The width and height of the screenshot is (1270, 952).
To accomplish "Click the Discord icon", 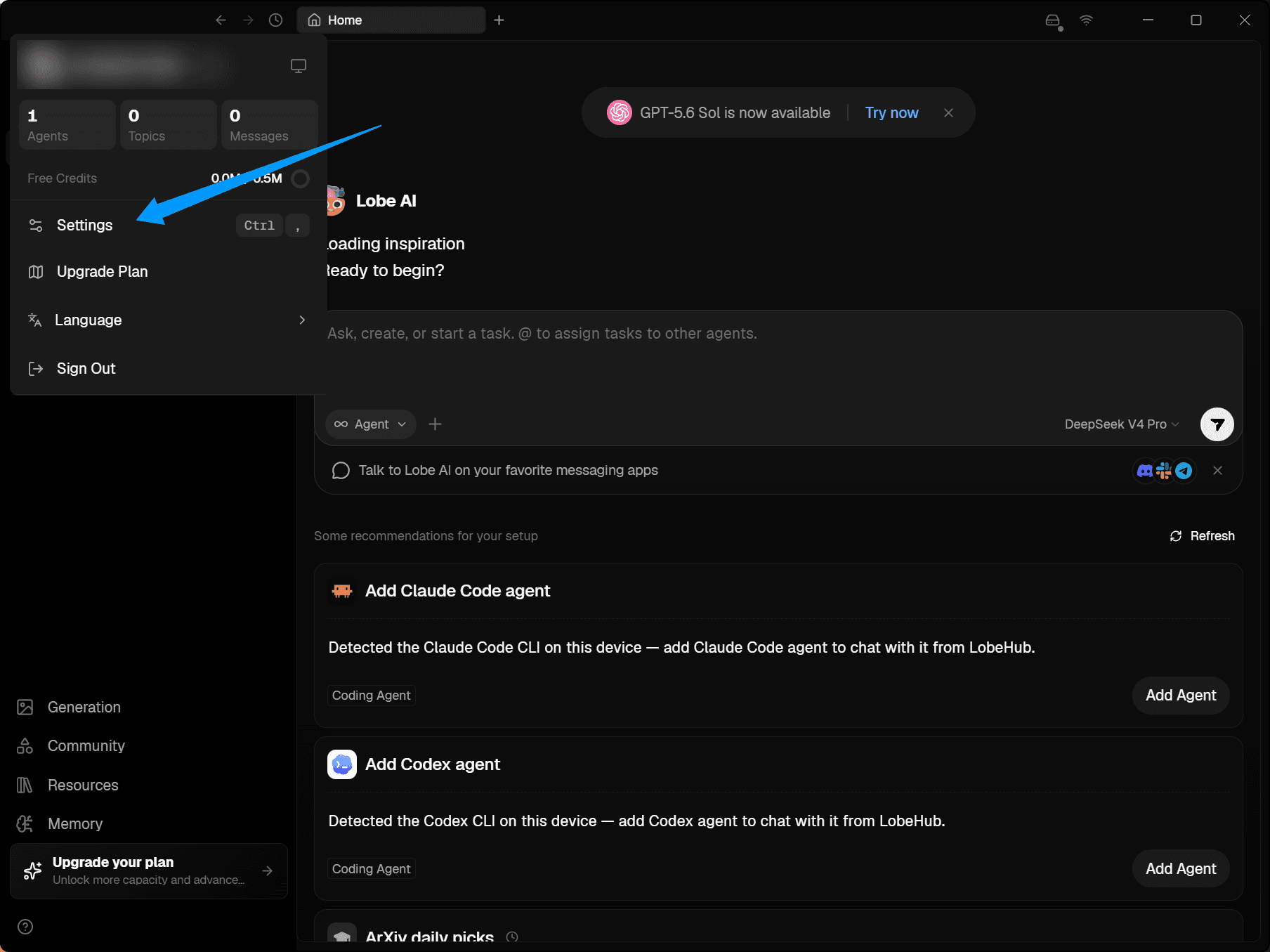I will (x=1145, y=471).
